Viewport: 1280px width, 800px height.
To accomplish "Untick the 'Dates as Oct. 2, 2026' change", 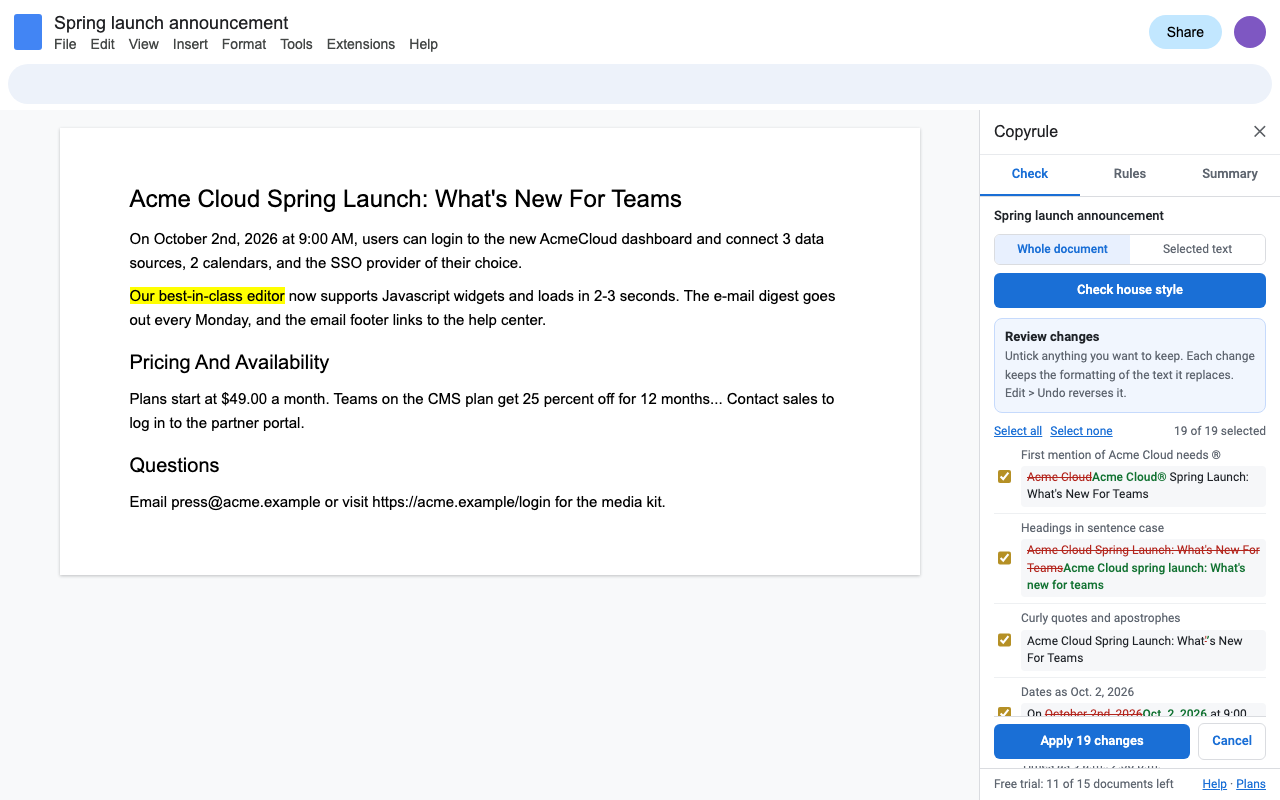I will pyautogui.click(x=1005, y=713).
